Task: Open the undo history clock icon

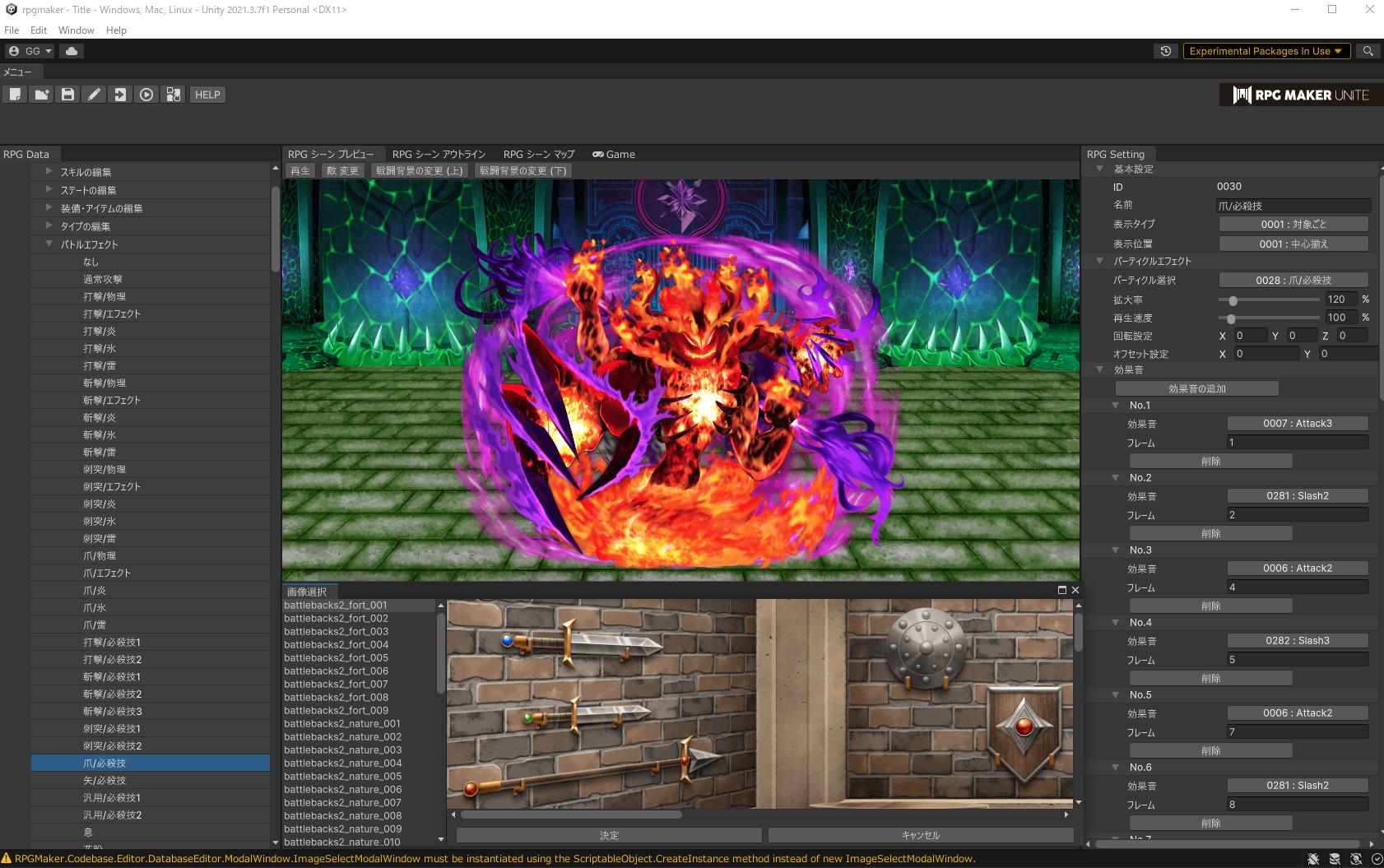Action: tap(1165, 51)
